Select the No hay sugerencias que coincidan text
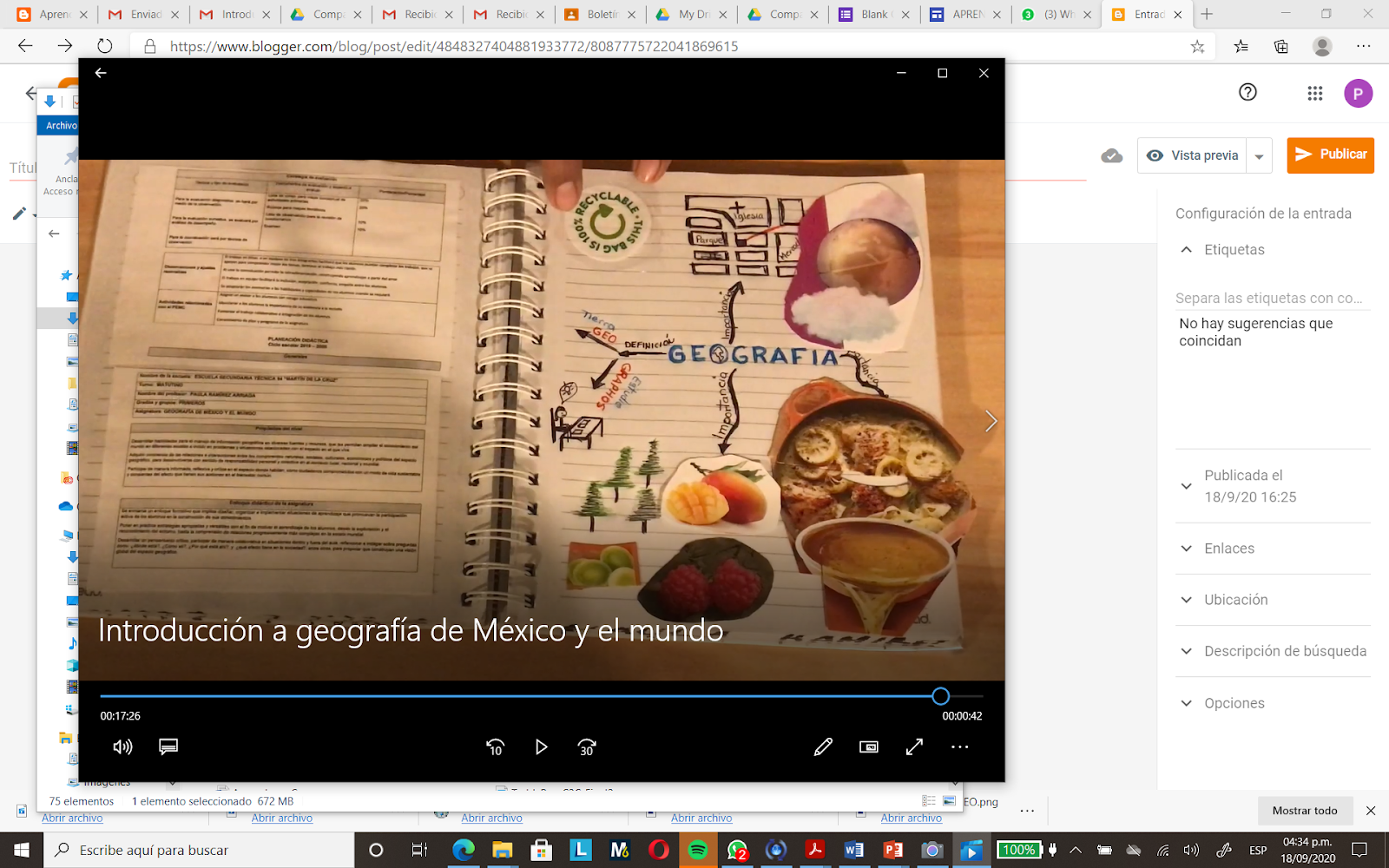This screenshot has height=868, width=1389. [x=1255, y=332]
